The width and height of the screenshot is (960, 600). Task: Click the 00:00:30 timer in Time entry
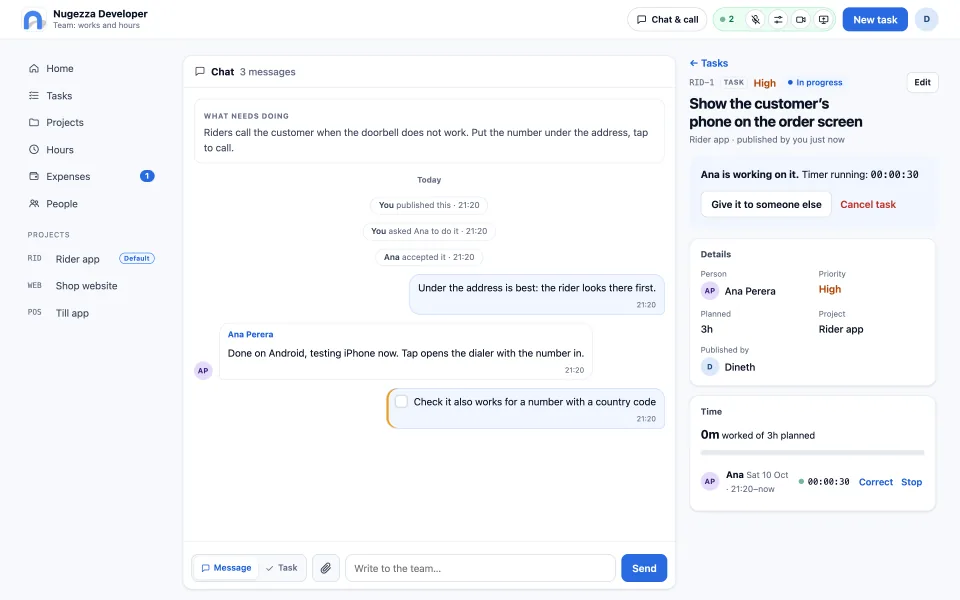828,482
